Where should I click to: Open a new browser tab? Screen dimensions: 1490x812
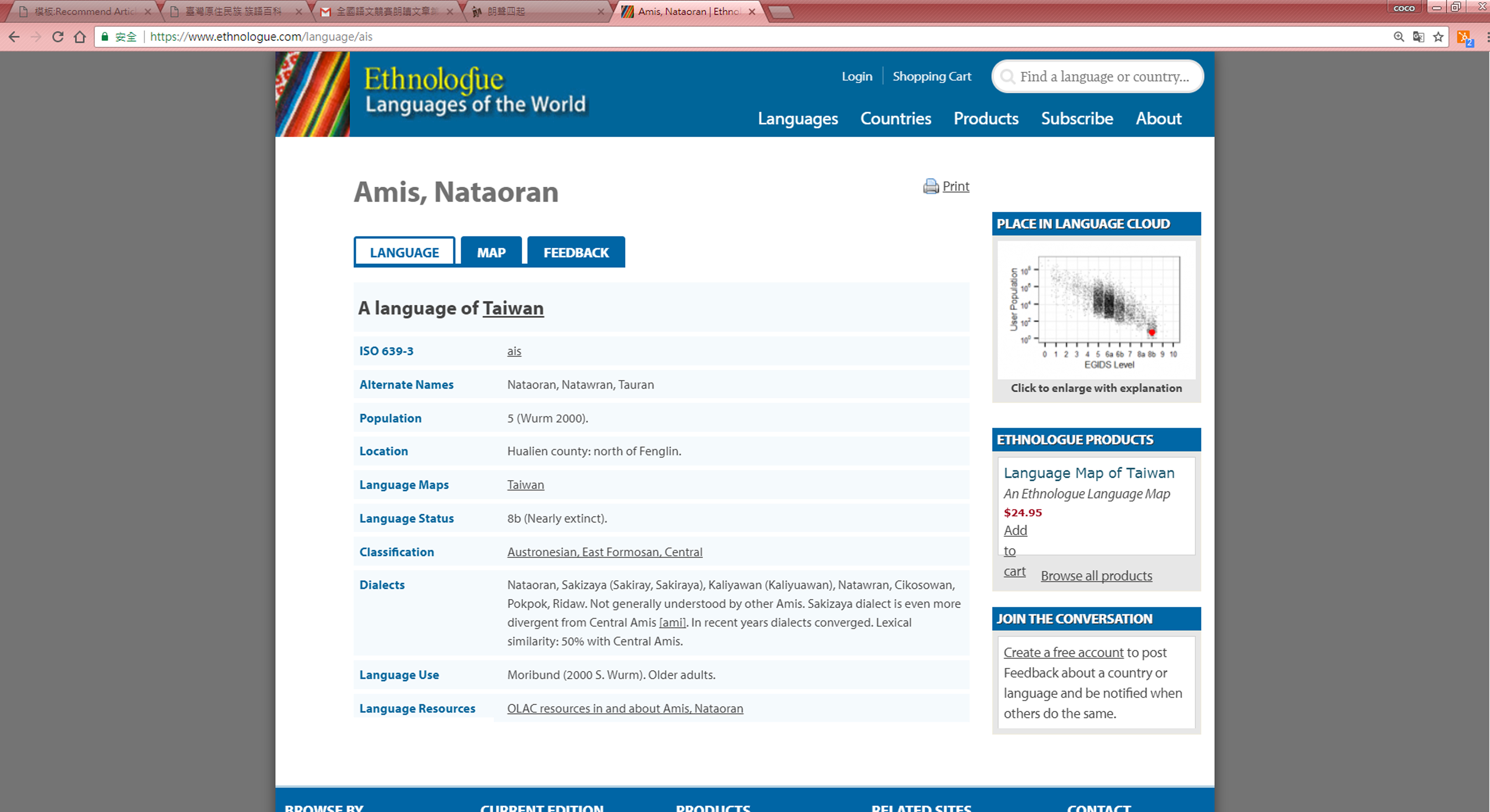781,12
